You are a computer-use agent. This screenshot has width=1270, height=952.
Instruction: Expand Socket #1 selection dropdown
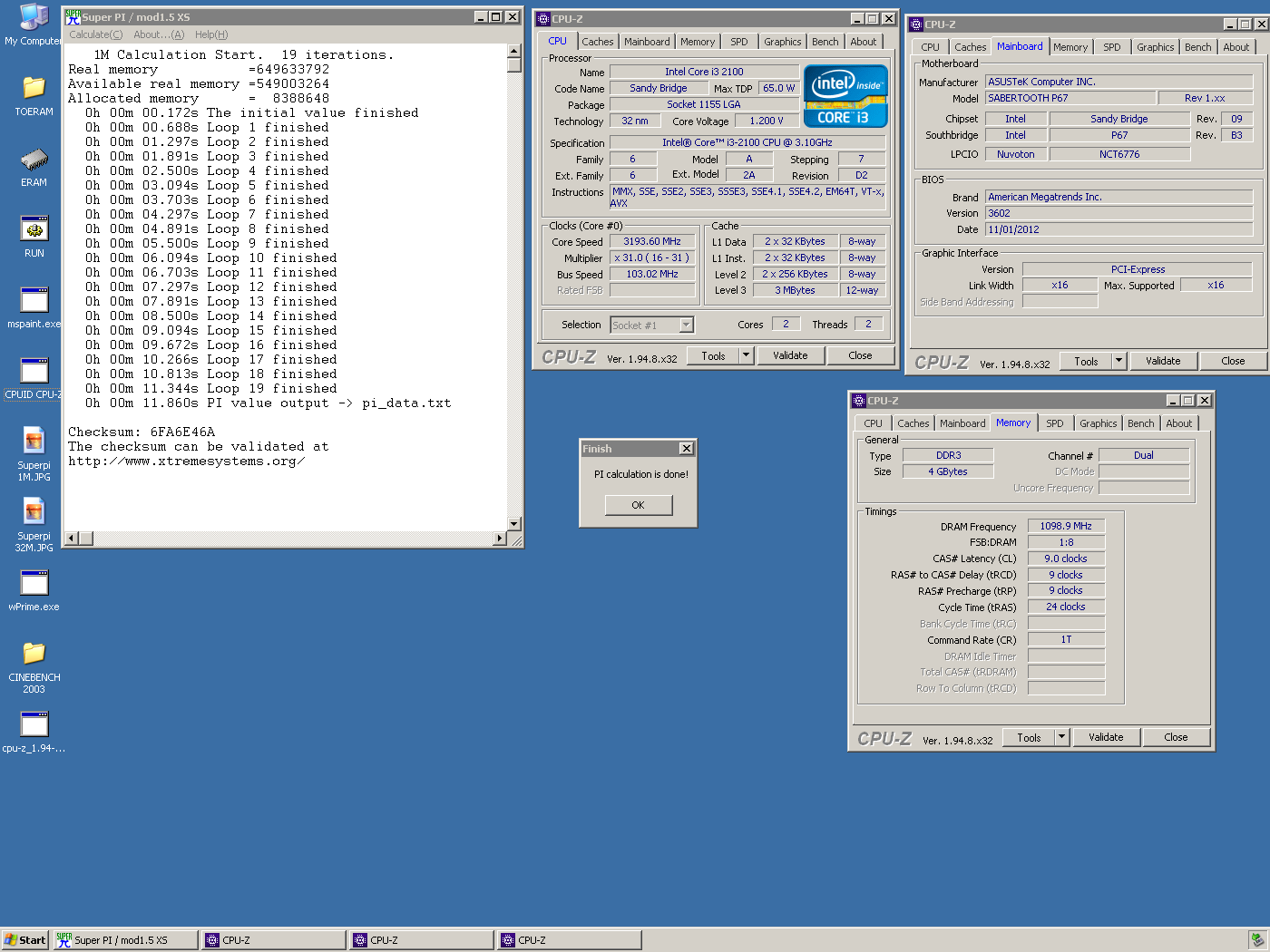tap(687, 325)
